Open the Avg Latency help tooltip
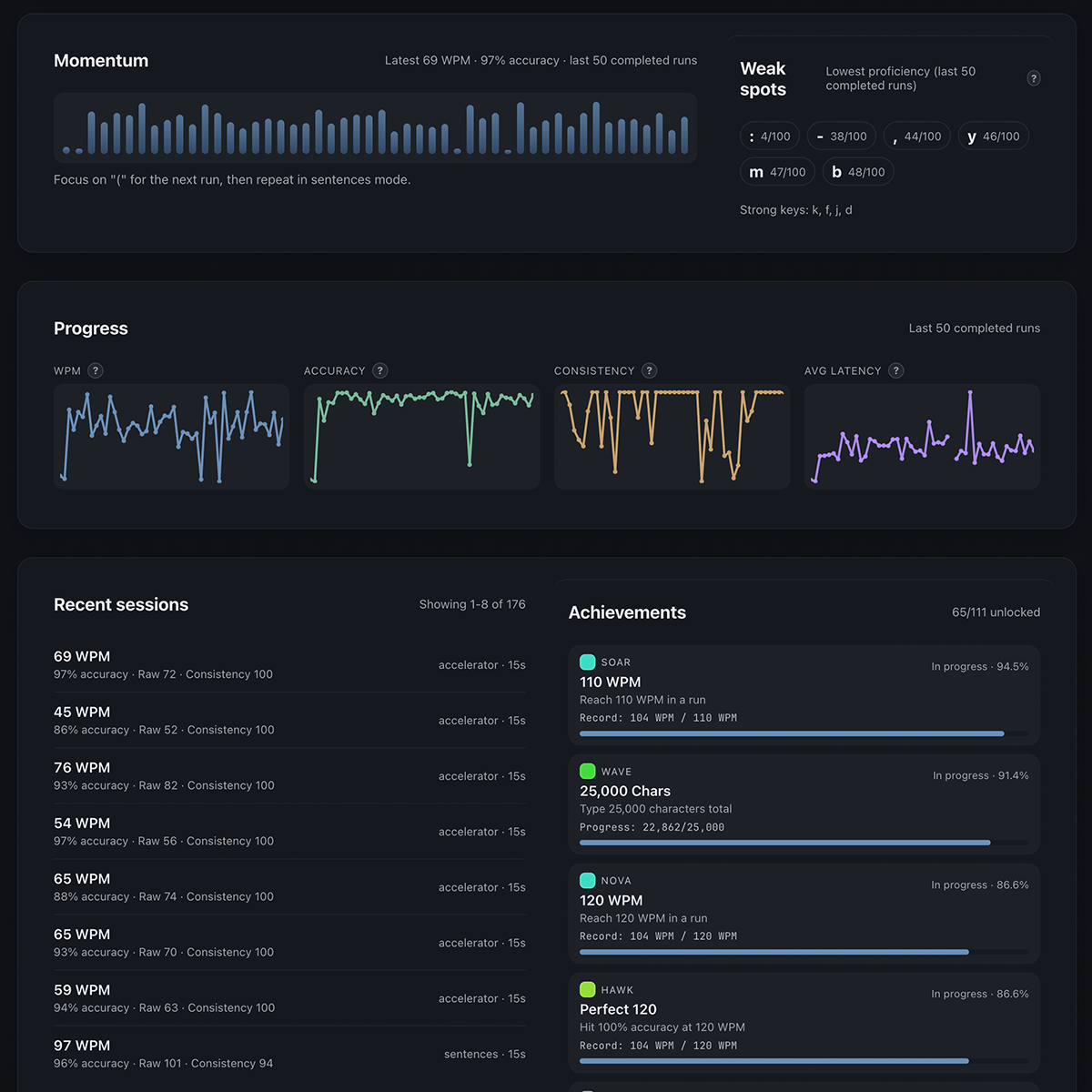 tap(895, 370)
